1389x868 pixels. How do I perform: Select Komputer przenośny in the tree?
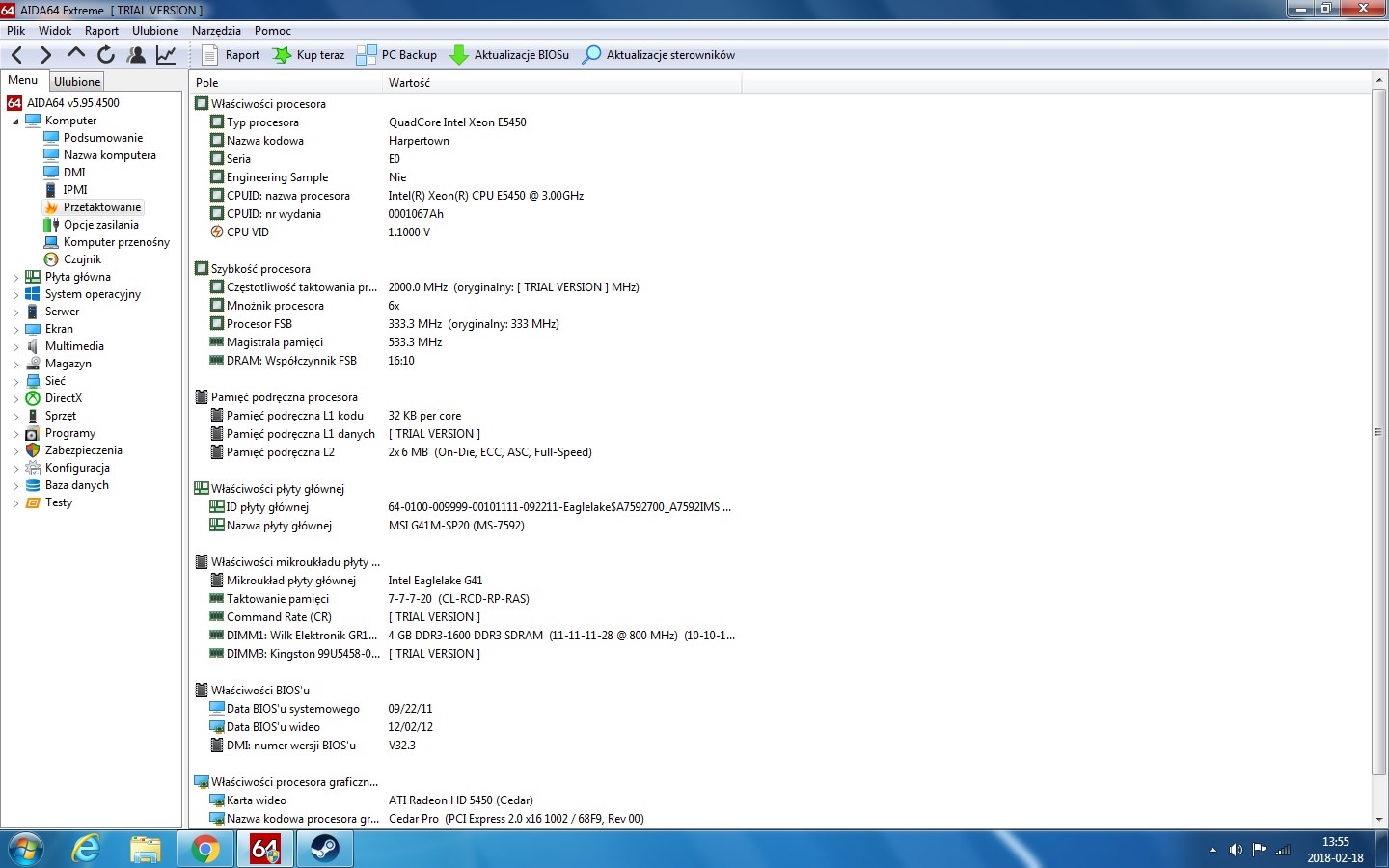click(117, 242)
